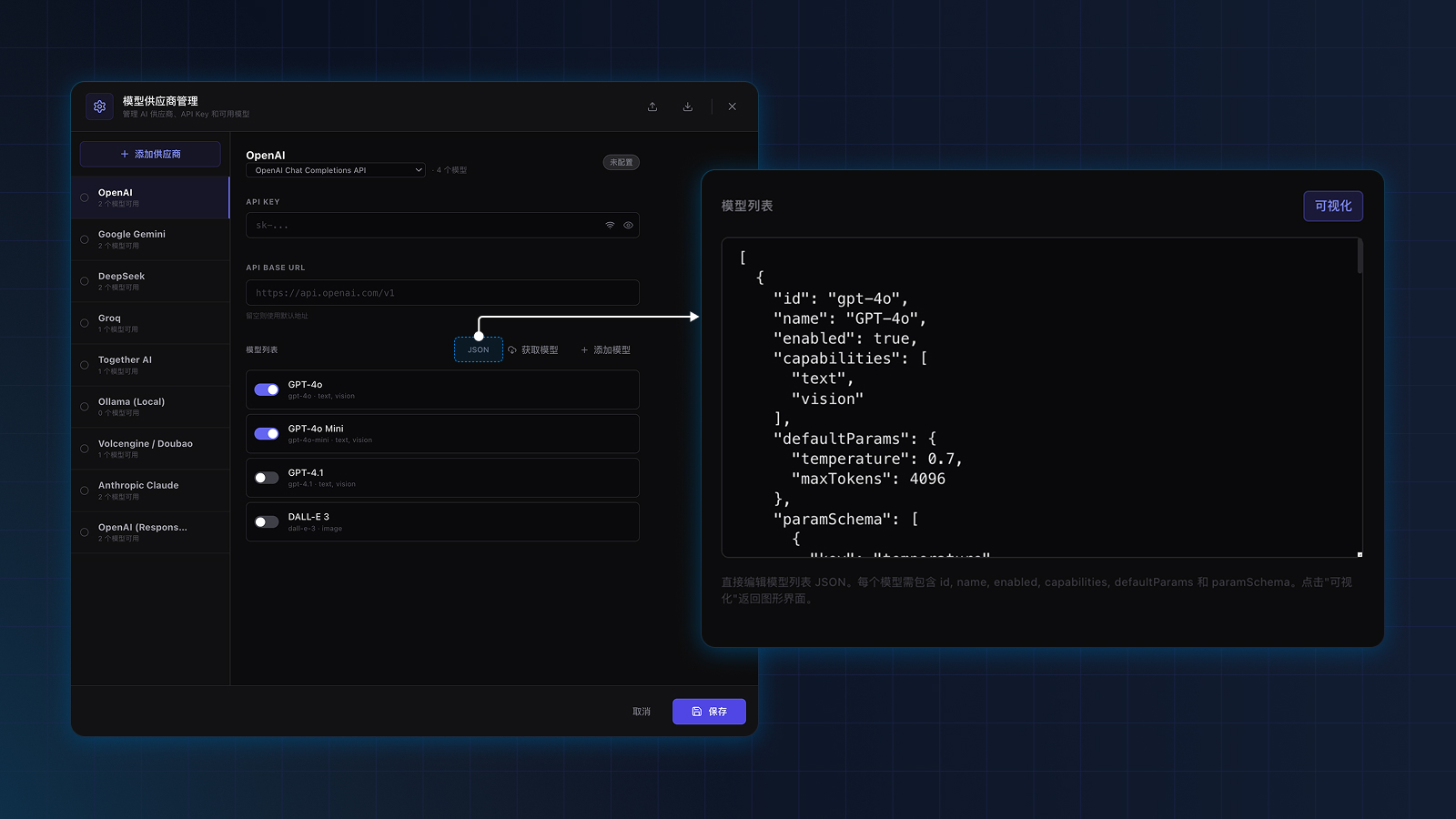Click the status circle beside Anthropic Claude
The image size is (1456, 819).
point(85,490)
